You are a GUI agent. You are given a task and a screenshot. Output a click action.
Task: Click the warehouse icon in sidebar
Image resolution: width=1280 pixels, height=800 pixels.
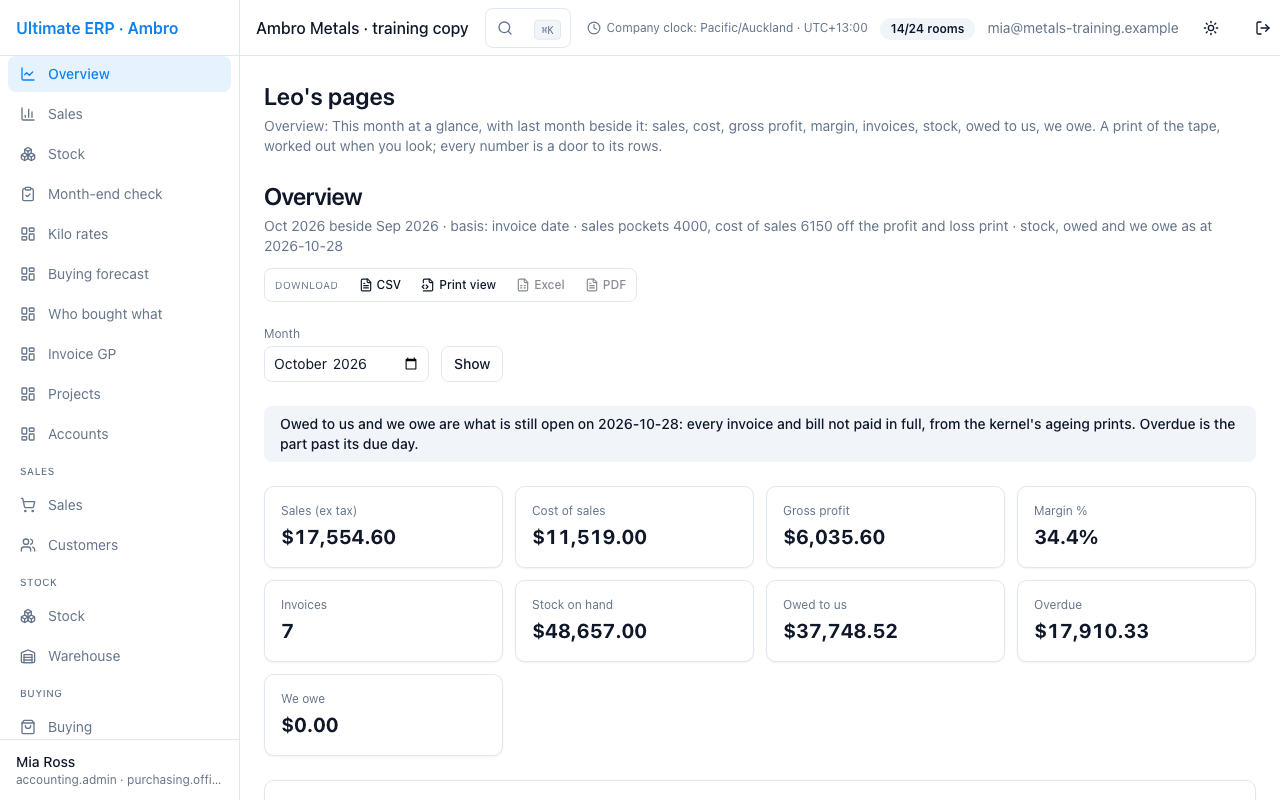pos(28,656)
